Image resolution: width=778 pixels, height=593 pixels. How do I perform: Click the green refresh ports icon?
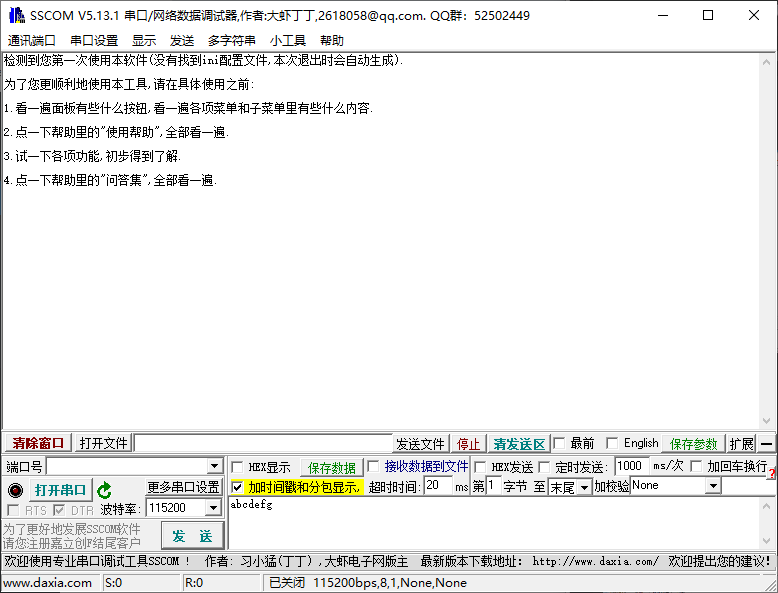104,490
